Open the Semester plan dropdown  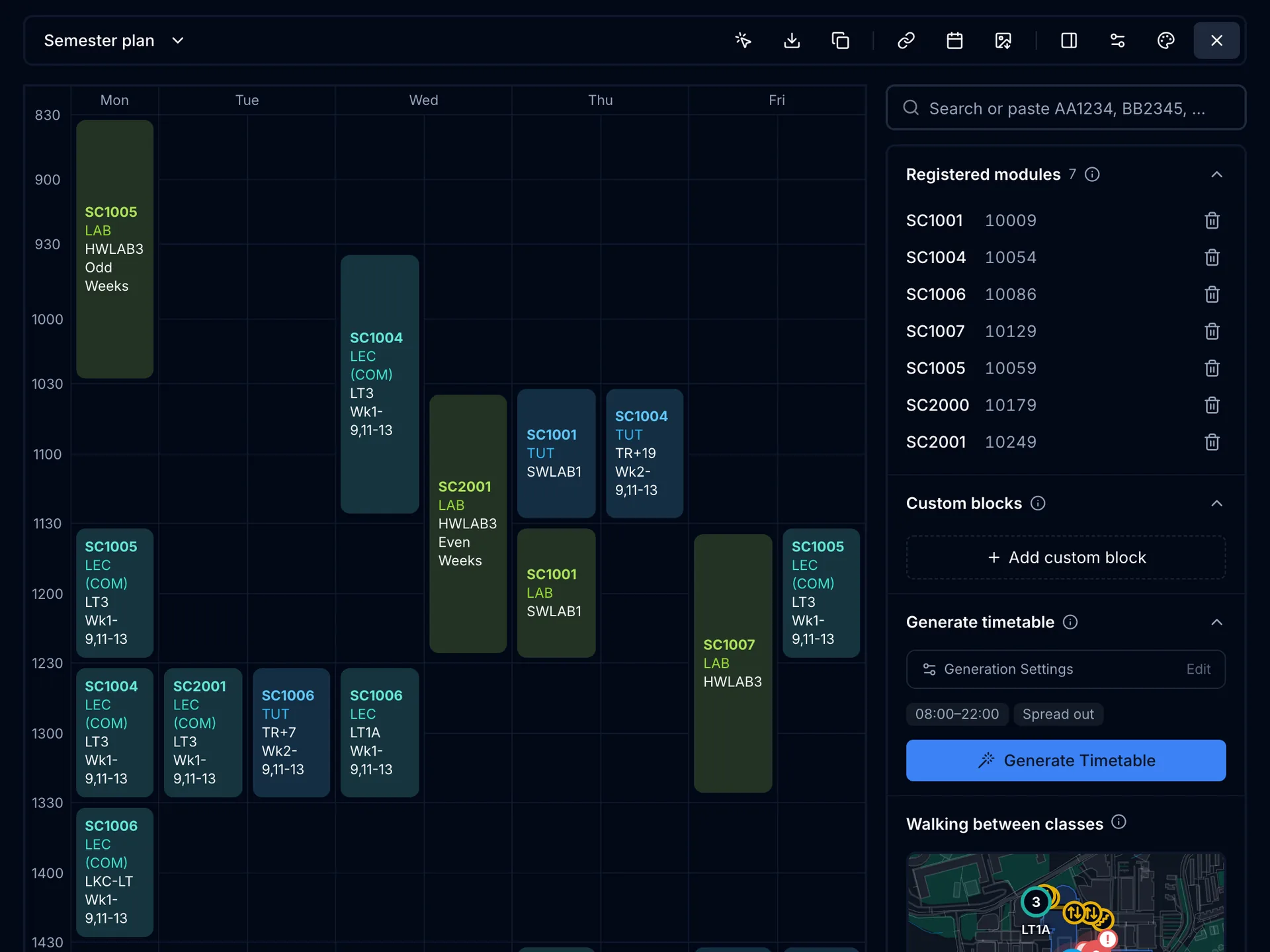point(114,40)
